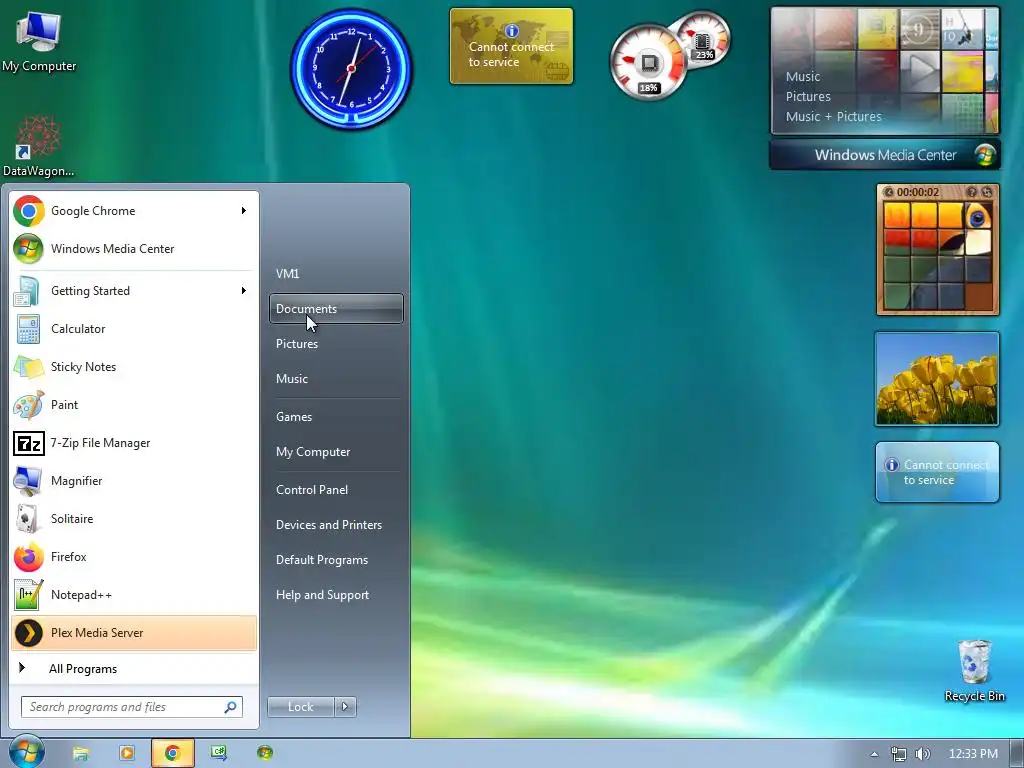Click the Start orb button

tap(26, 752)
